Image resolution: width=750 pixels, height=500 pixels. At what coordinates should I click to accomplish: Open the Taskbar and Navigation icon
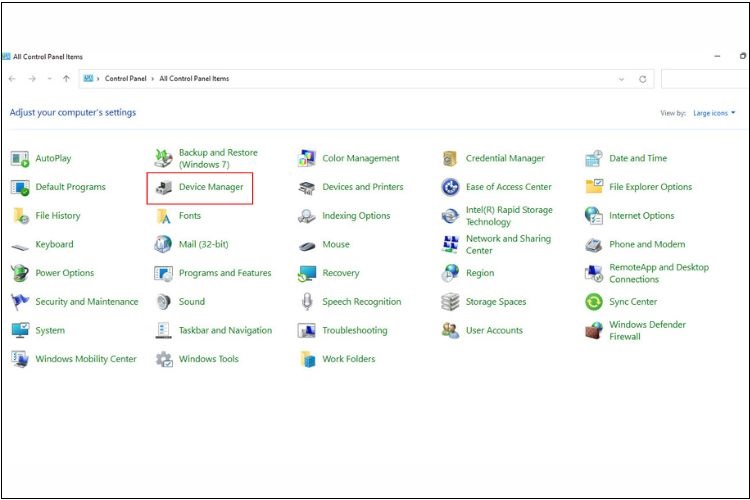coord(163,331)
